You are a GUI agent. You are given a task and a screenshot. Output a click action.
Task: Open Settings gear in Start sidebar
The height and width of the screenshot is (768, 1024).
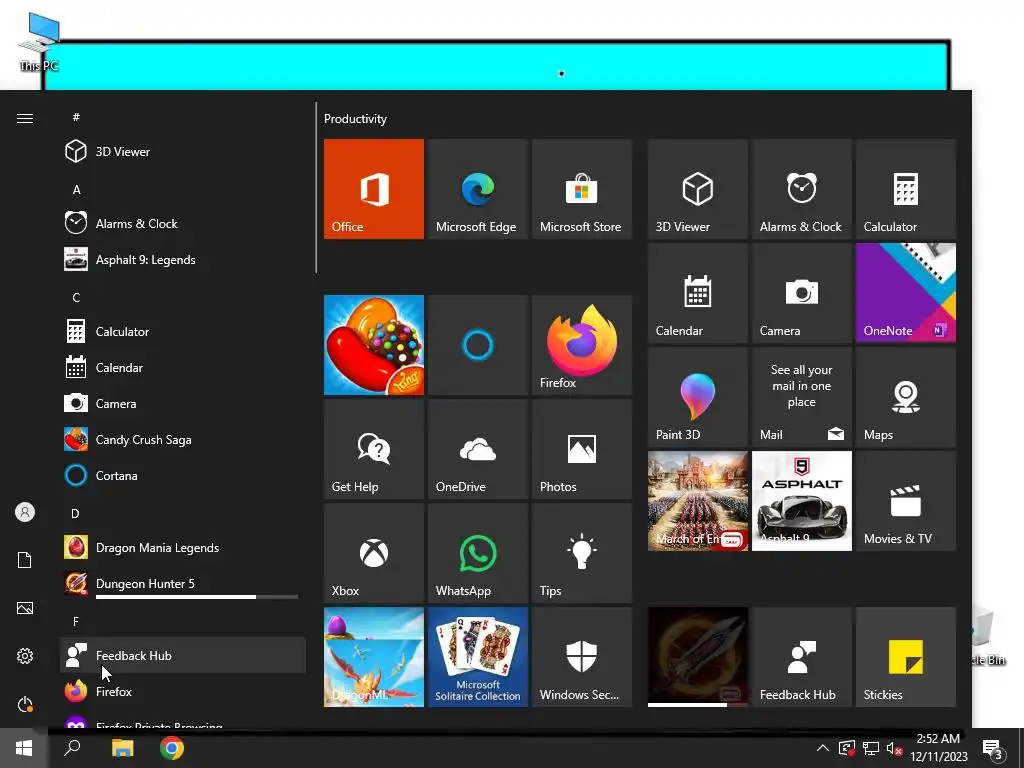pyautogui.click(x=25, y=656)
